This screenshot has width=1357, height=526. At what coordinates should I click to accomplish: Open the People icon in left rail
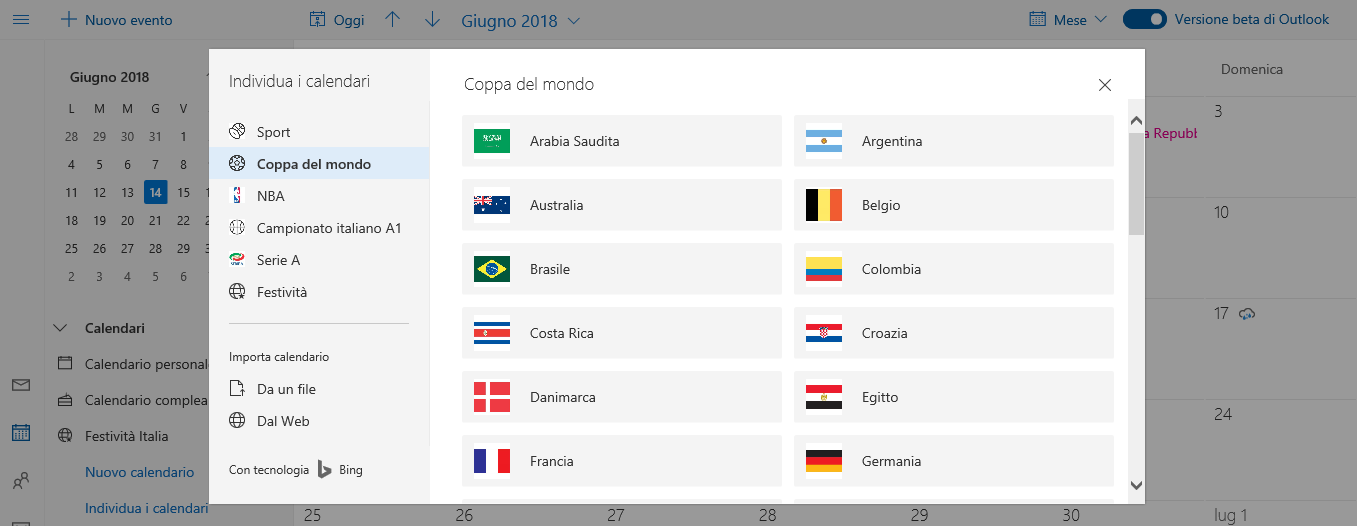tap(21, 482)
